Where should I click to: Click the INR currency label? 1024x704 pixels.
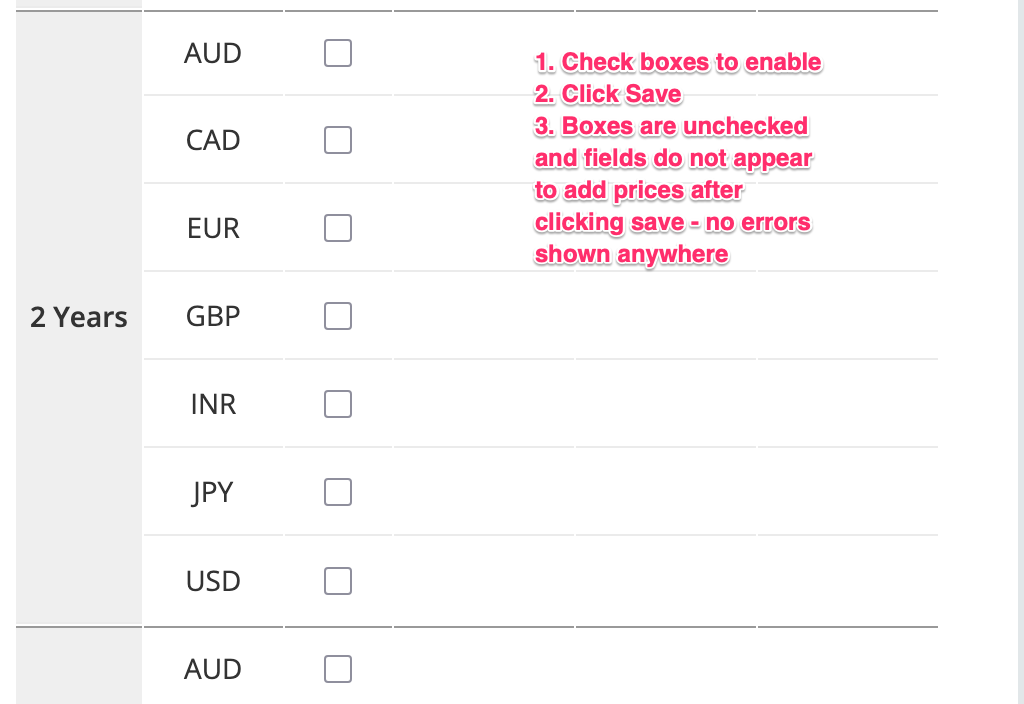[x=213, y=404]
